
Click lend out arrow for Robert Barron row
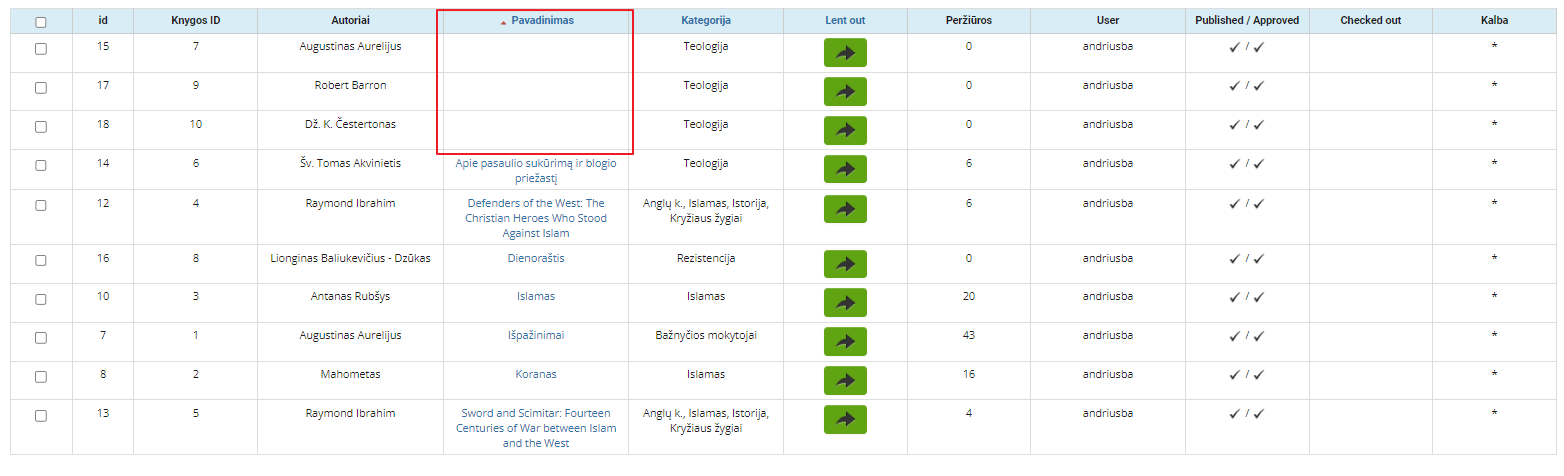tap(845, 92)
